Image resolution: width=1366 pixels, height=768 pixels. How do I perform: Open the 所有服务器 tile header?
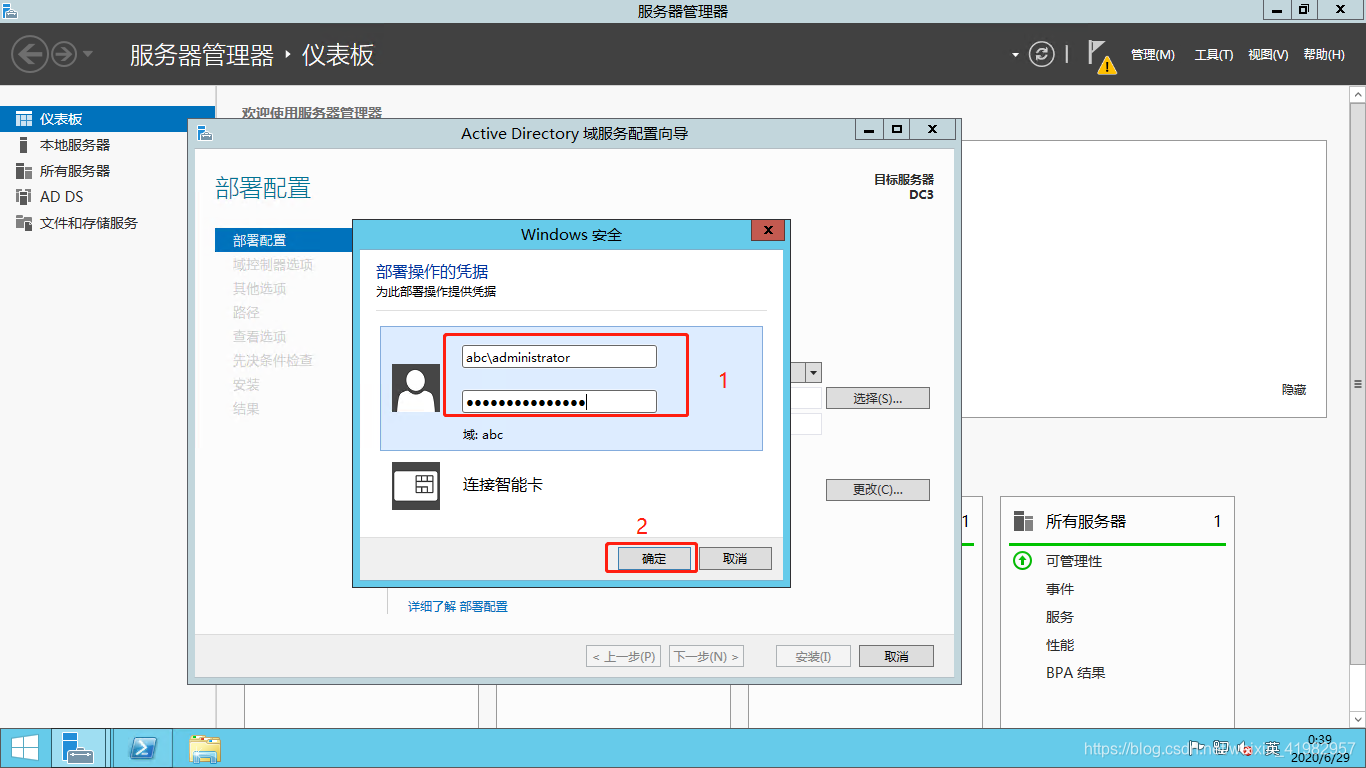(1117, 521)
